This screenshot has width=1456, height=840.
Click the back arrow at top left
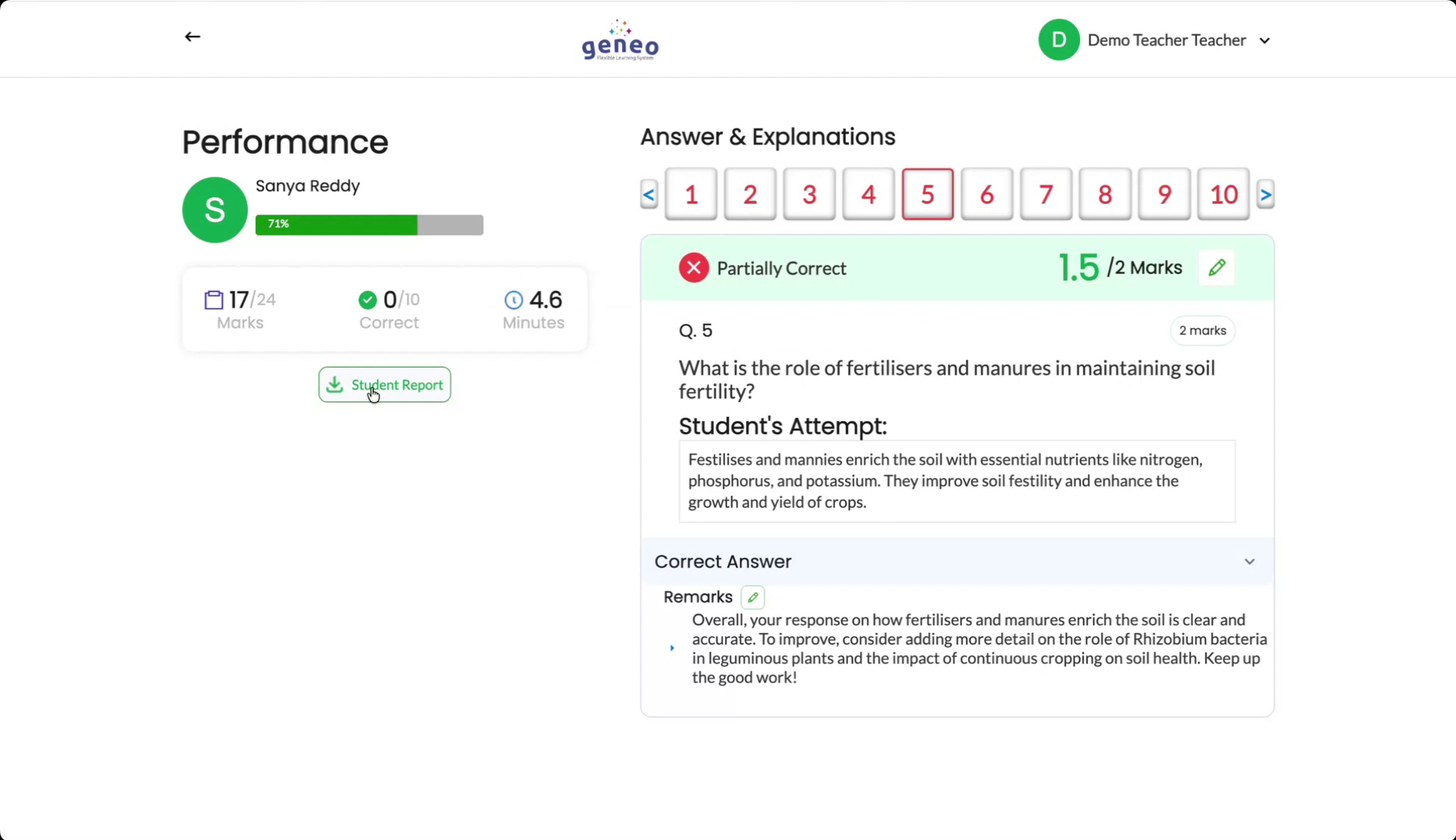pos(192,37)
